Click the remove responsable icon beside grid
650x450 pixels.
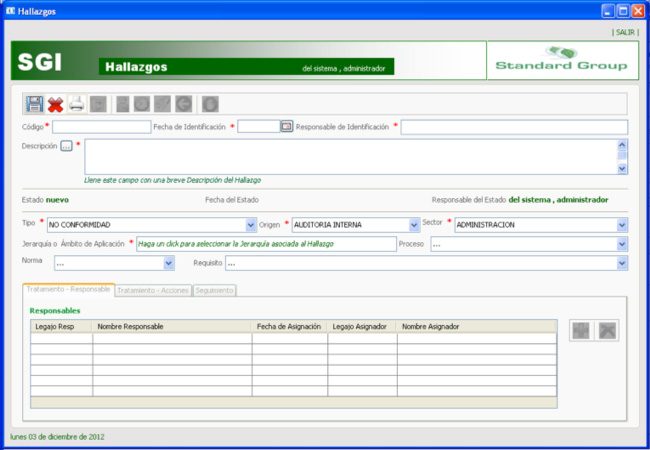point(607,331)
